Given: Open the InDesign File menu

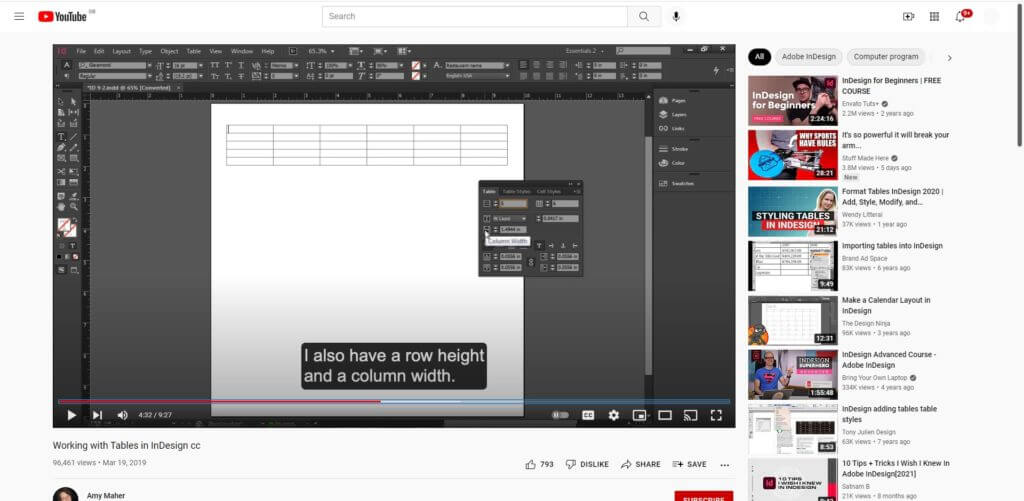Looking at the screenshot, I should (x=81, y=51).
